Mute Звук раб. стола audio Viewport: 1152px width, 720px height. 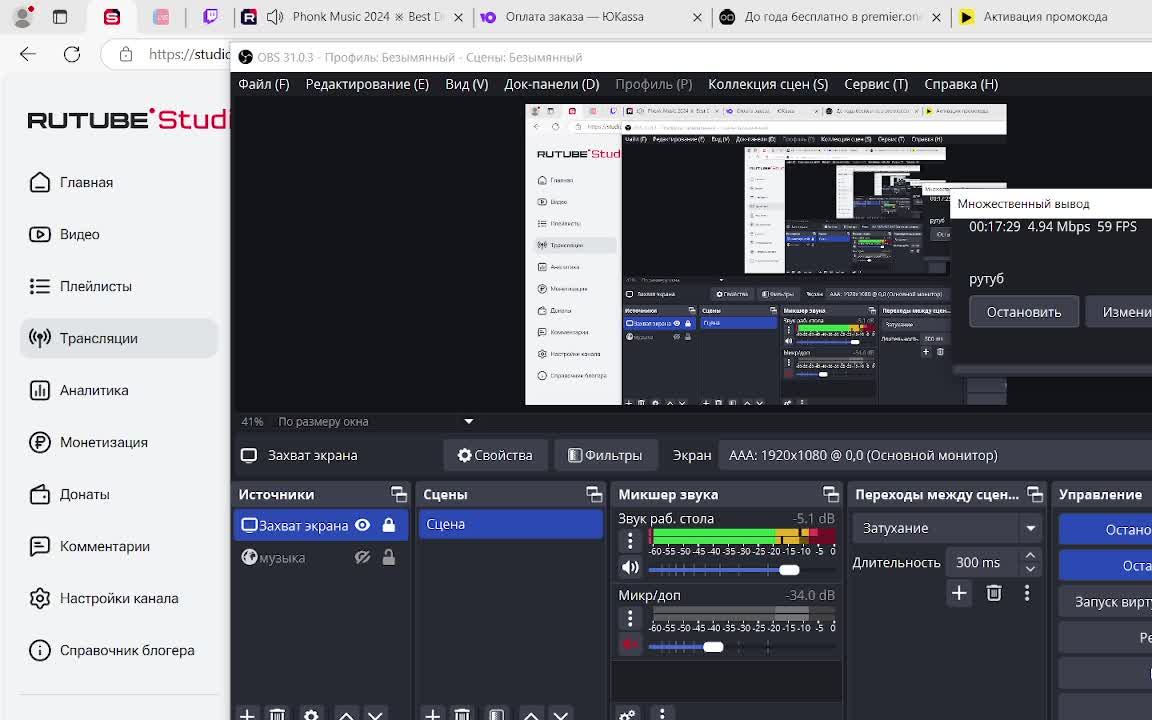630,567
